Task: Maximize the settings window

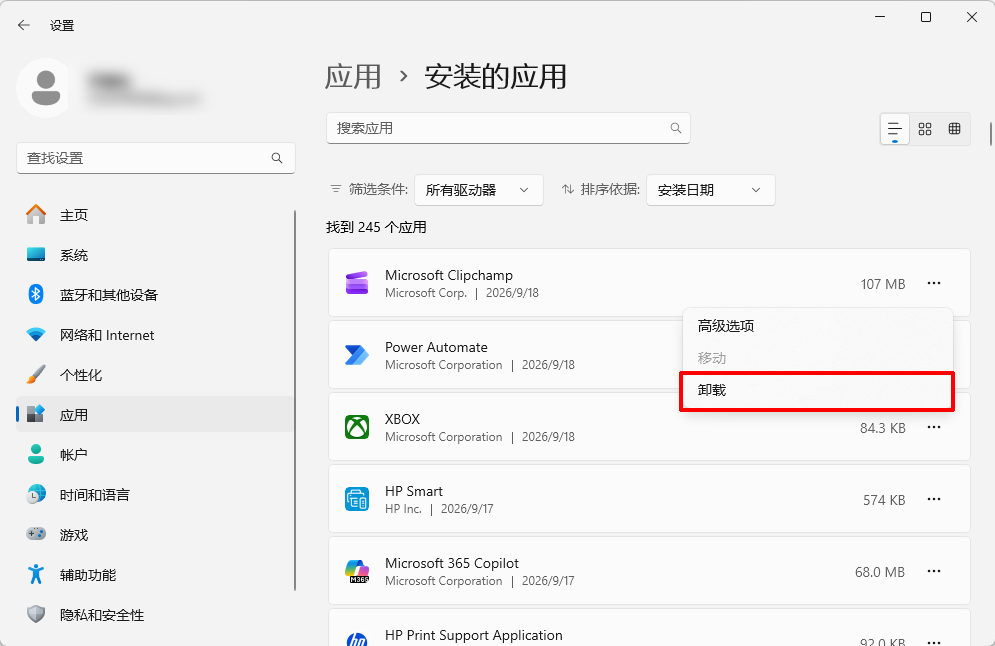Action: (x=926, y=17)
